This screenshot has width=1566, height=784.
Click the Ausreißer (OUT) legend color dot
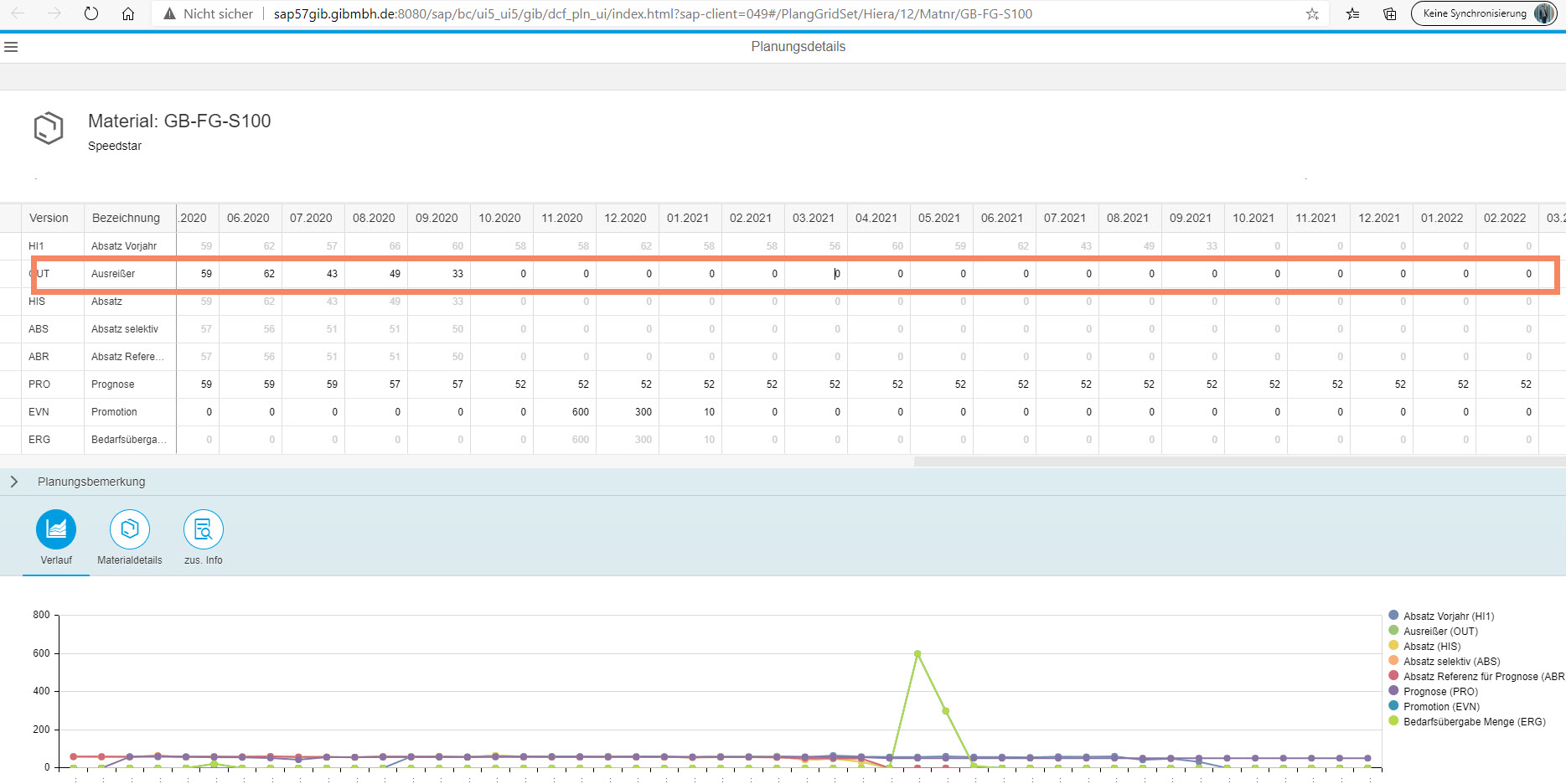pos(1393,631)
